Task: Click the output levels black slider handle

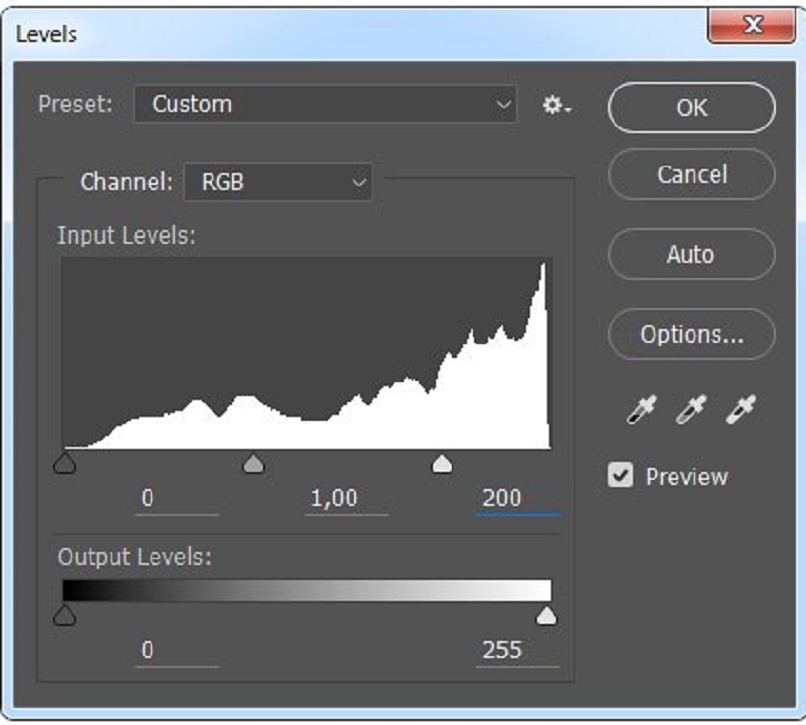Action: pos(65,615)
